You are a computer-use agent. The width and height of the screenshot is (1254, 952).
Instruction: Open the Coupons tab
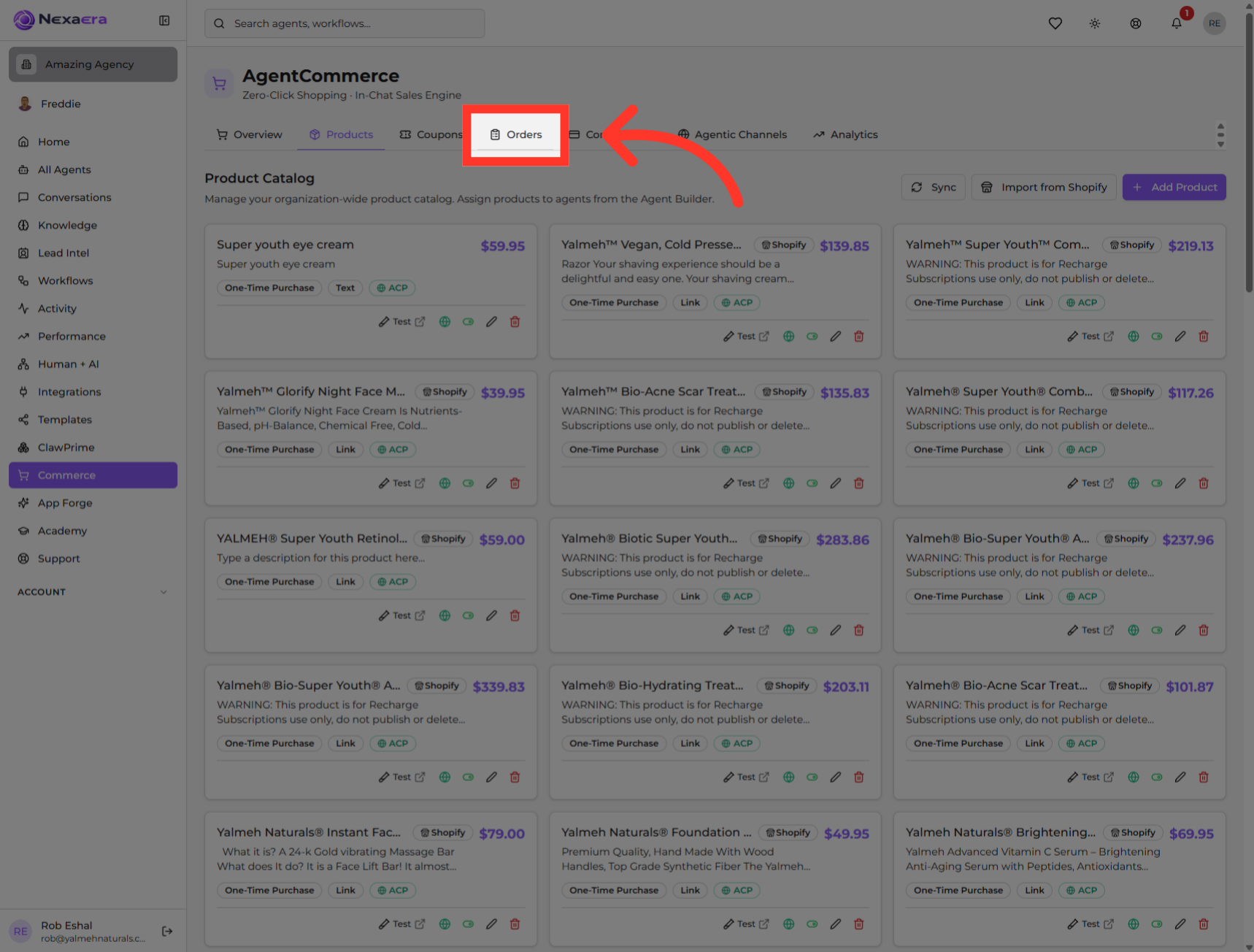[431, 134]
